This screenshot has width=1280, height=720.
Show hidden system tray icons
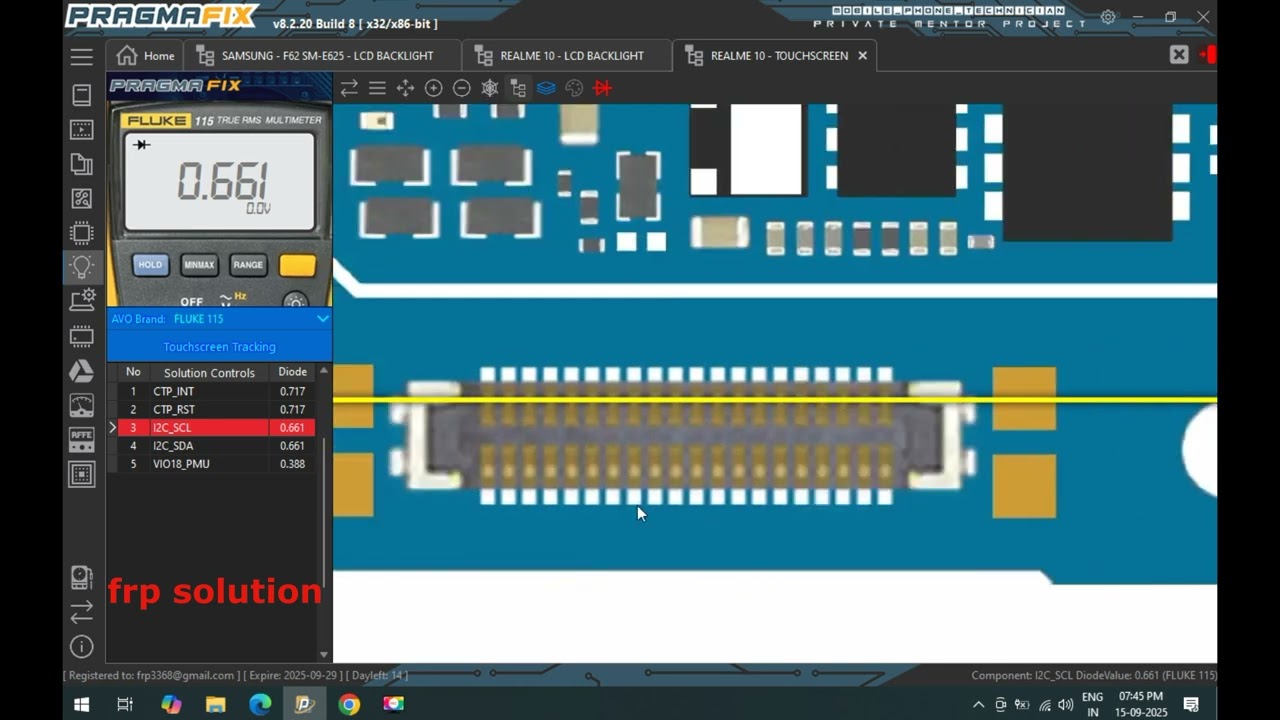[x=978, y=704]
